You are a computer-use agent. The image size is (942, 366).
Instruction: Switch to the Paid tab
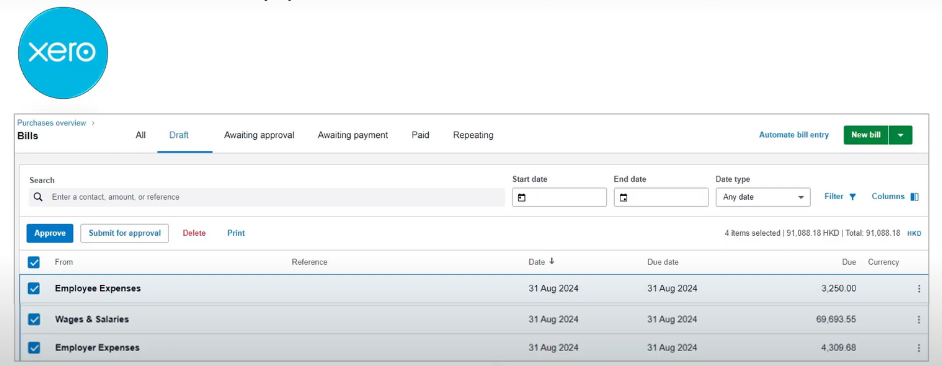[x=421, y=135]
